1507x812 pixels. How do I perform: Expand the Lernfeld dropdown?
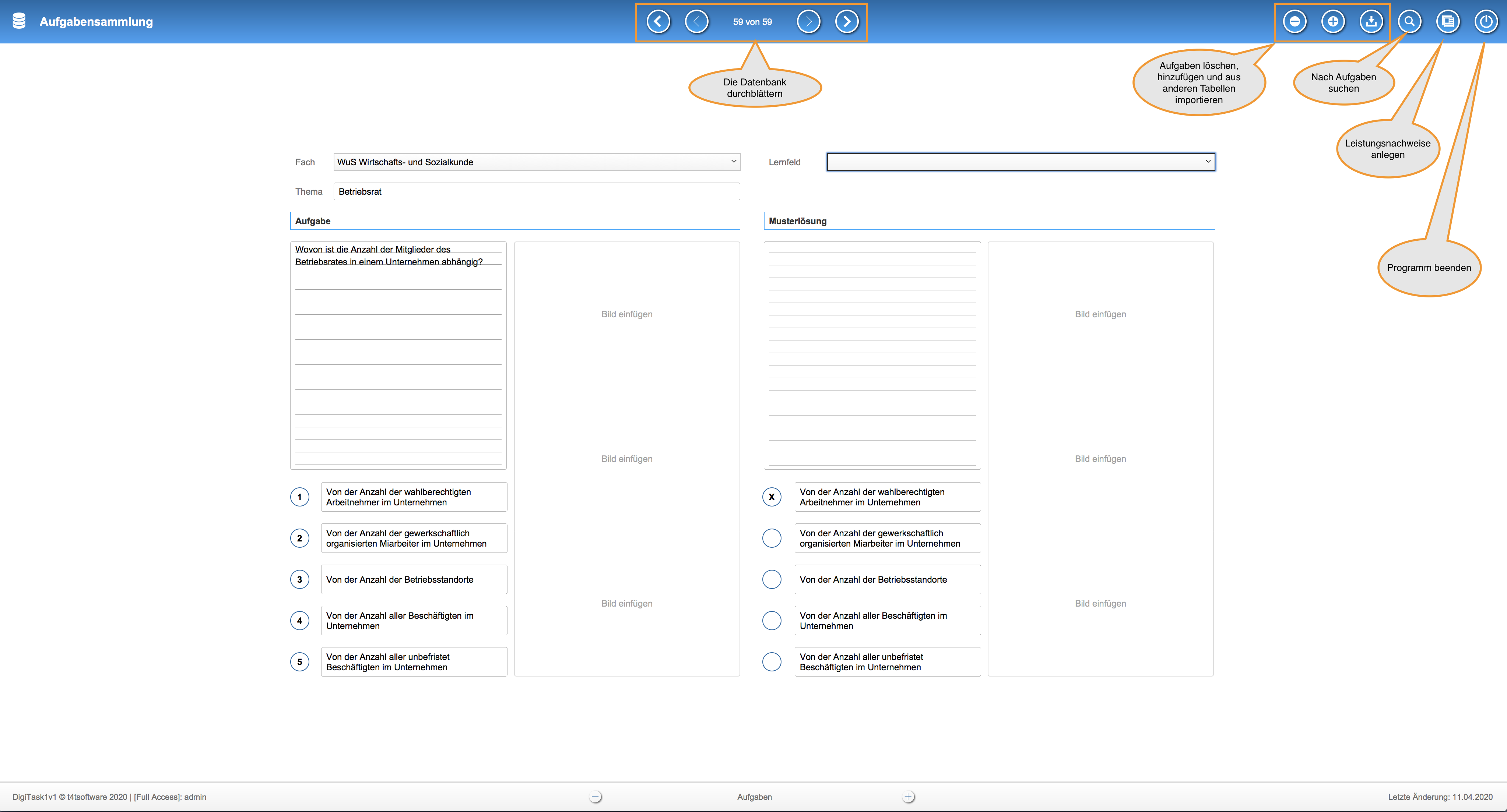point(1020,162)
